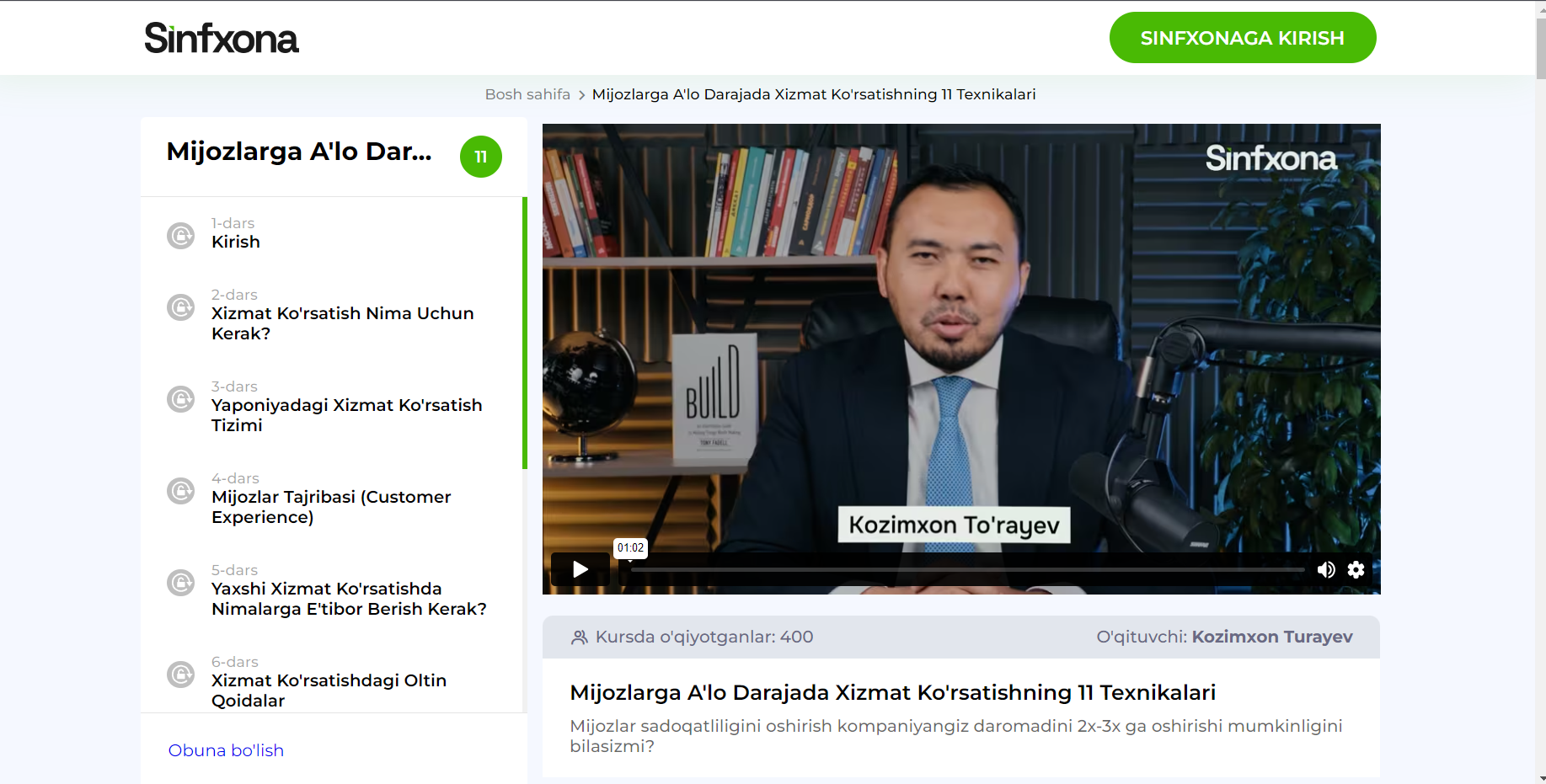
Task: Click the current course breadcrumb title
Action: pos(814,94)
